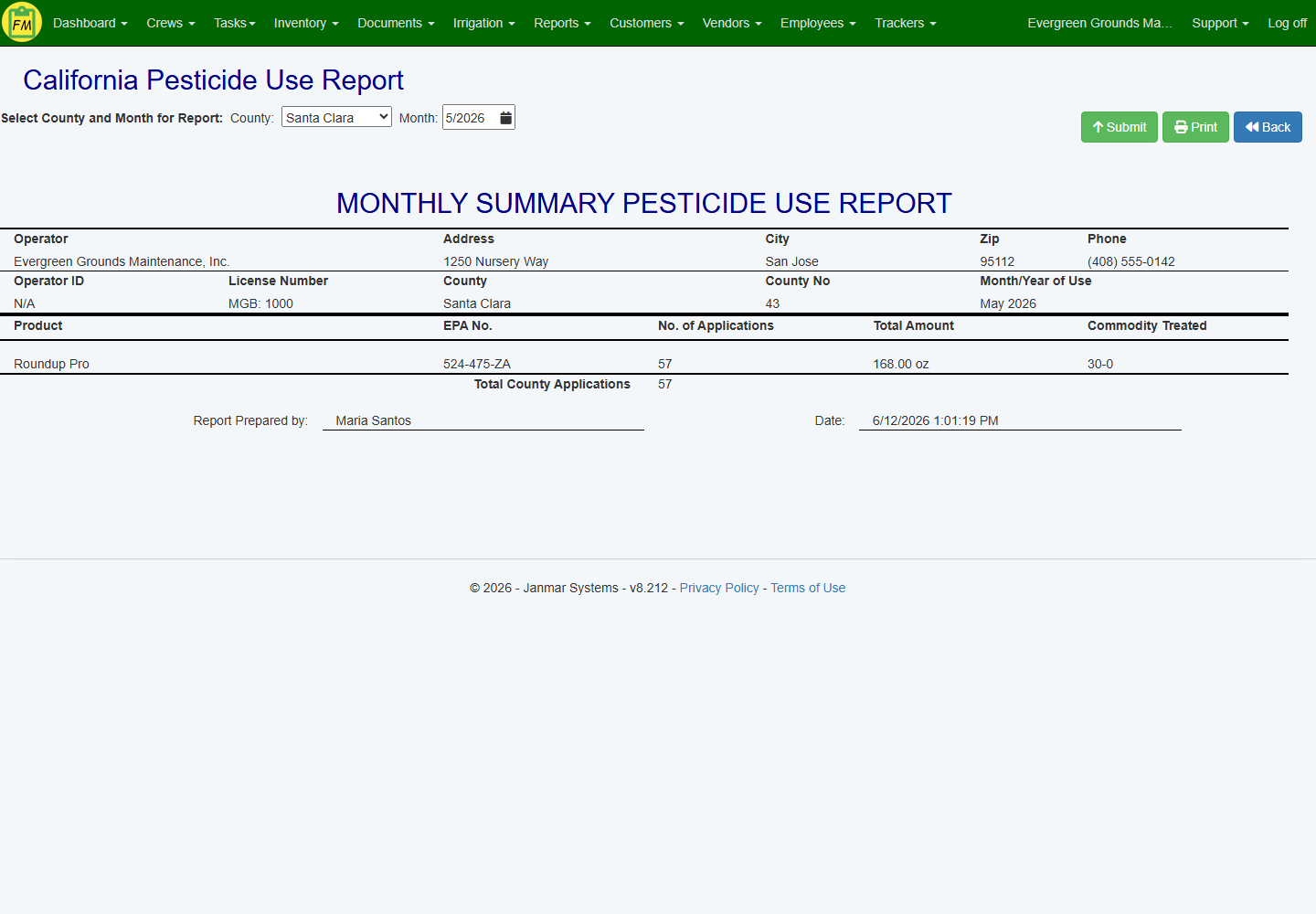Screen dimensions: 1316x914
Task: Submit the pesticide use report
Action: [1120, 127]
